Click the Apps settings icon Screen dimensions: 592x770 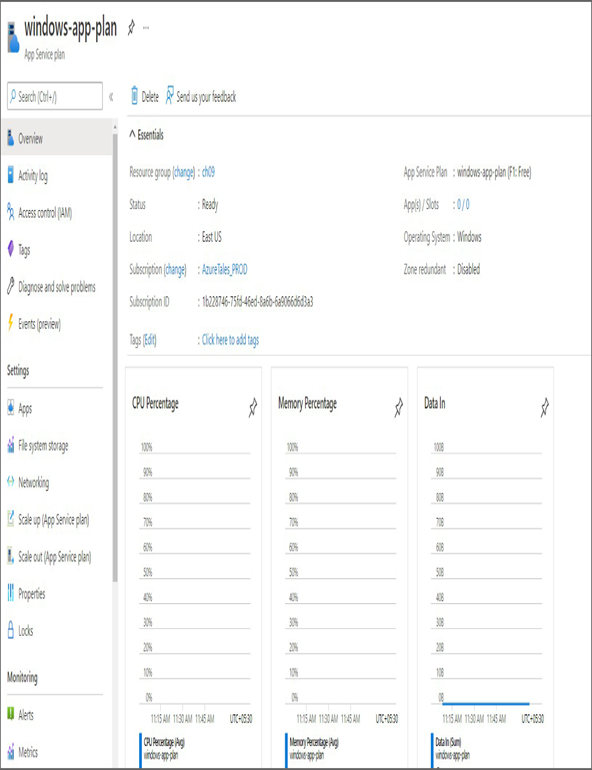pos(10,408)
